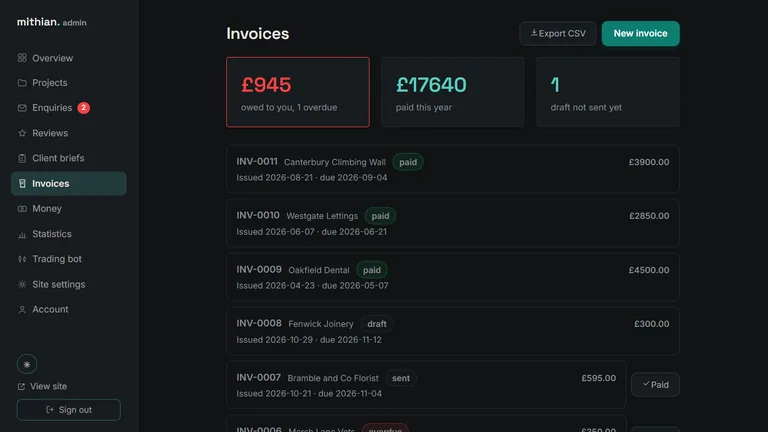Select the Invoices menu item

tap(69, 184)
